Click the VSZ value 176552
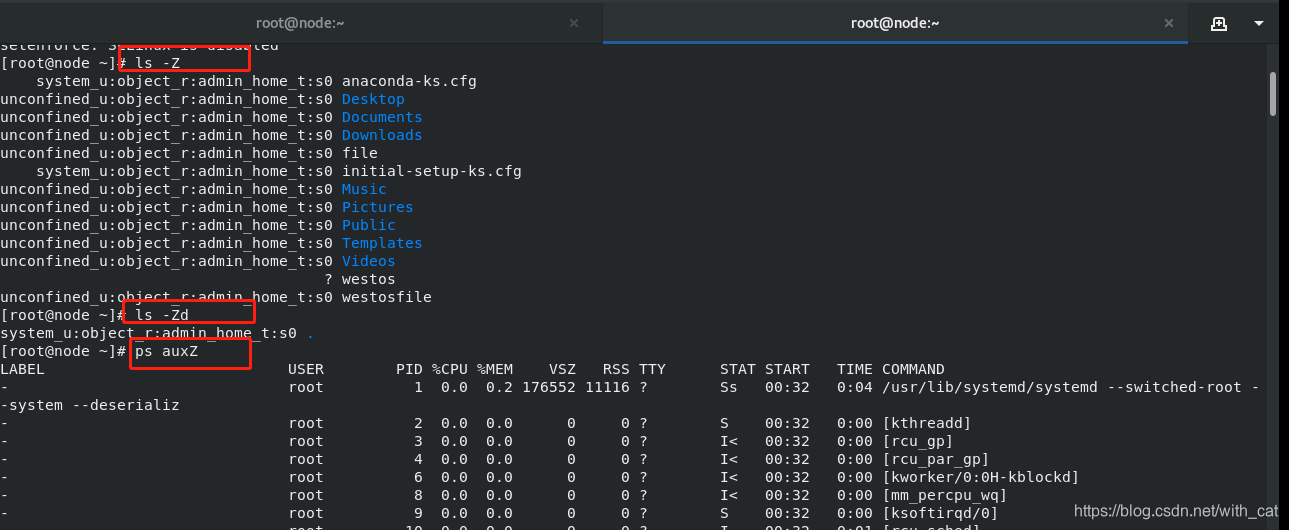Viewport: 1289px width, 530px height. (549, 387)
